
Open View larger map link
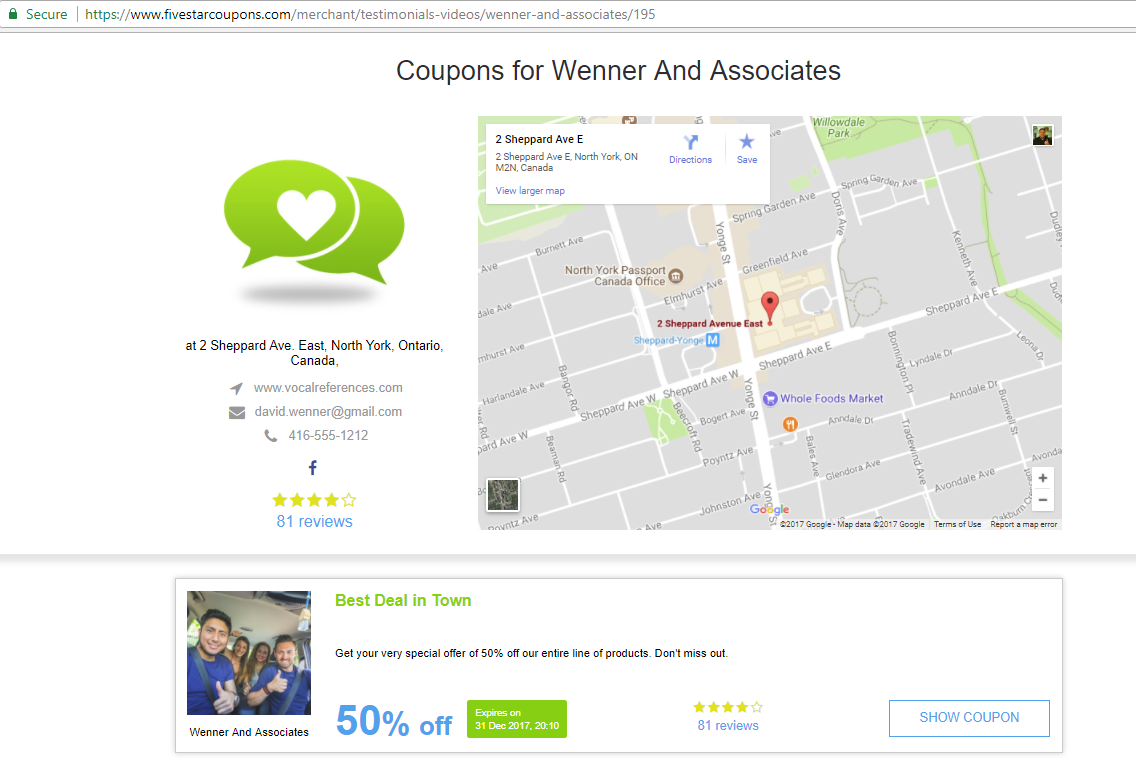530,191
